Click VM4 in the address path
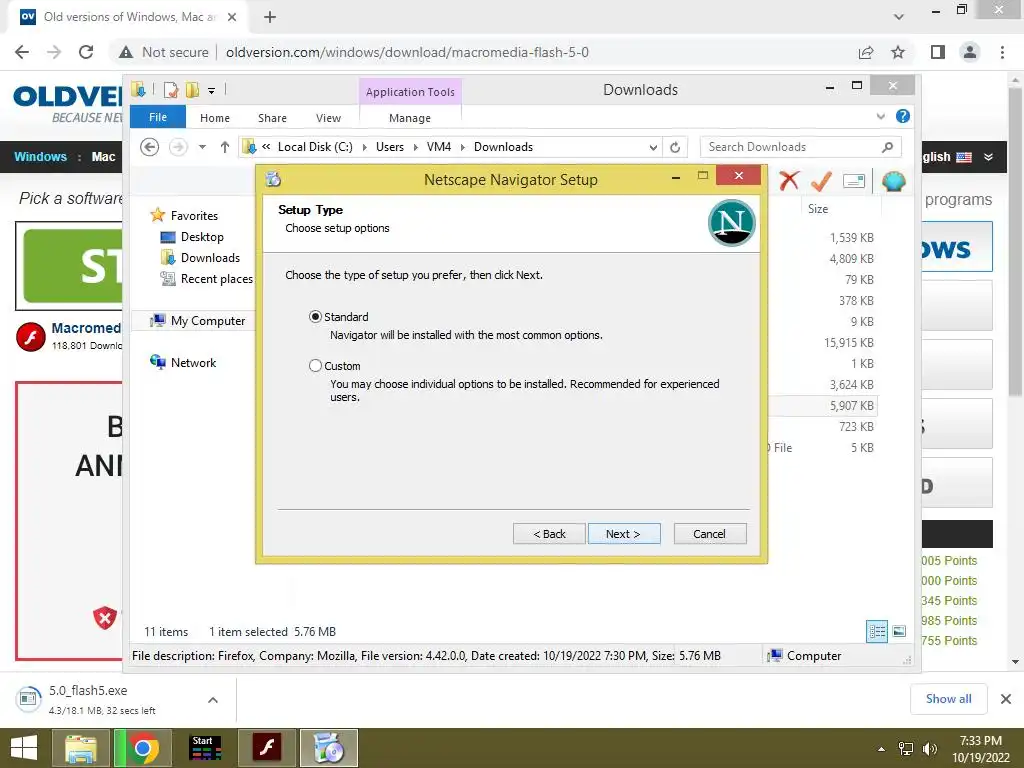Screen dimensions: 1024x768 pyautogui.click(x=439, y=147)
